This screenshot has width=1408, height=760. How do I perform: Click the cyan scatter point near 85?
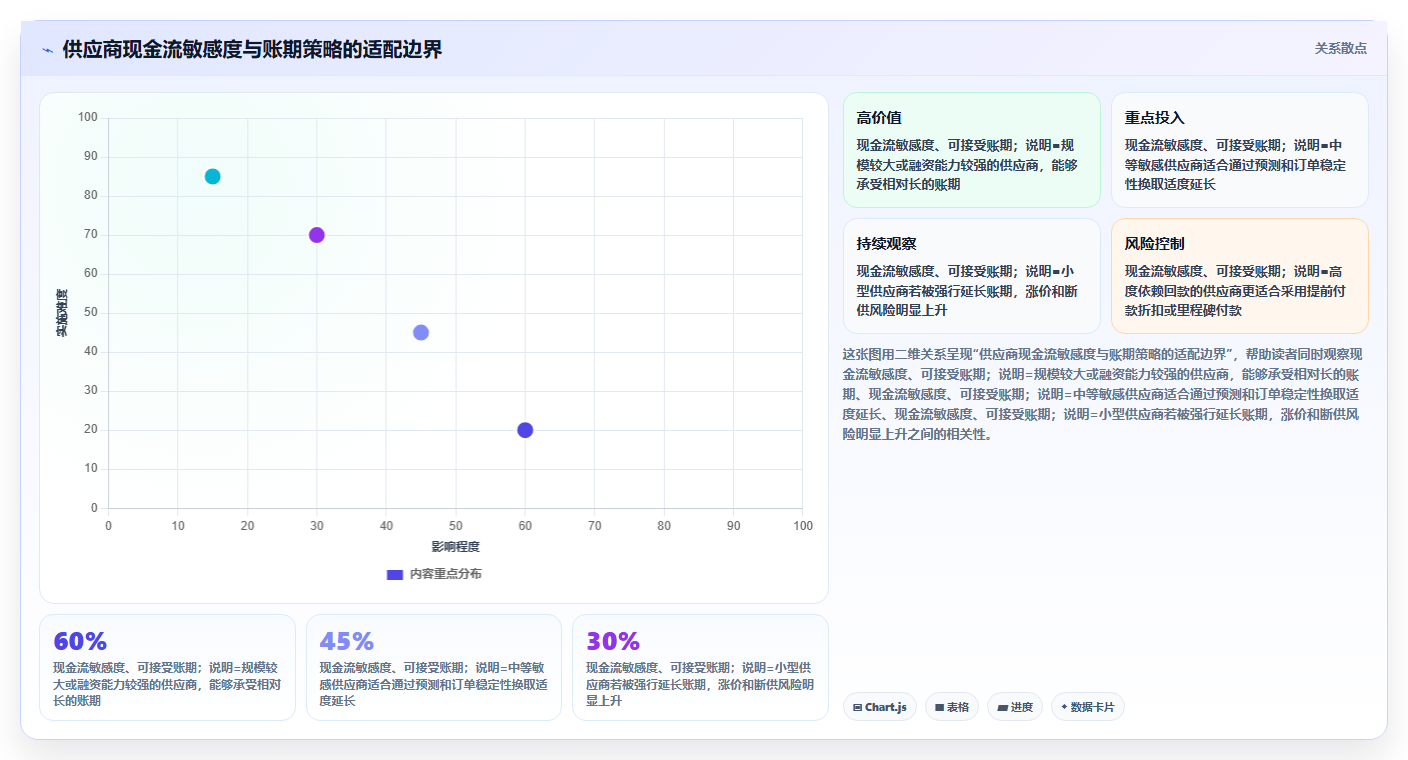212,177
